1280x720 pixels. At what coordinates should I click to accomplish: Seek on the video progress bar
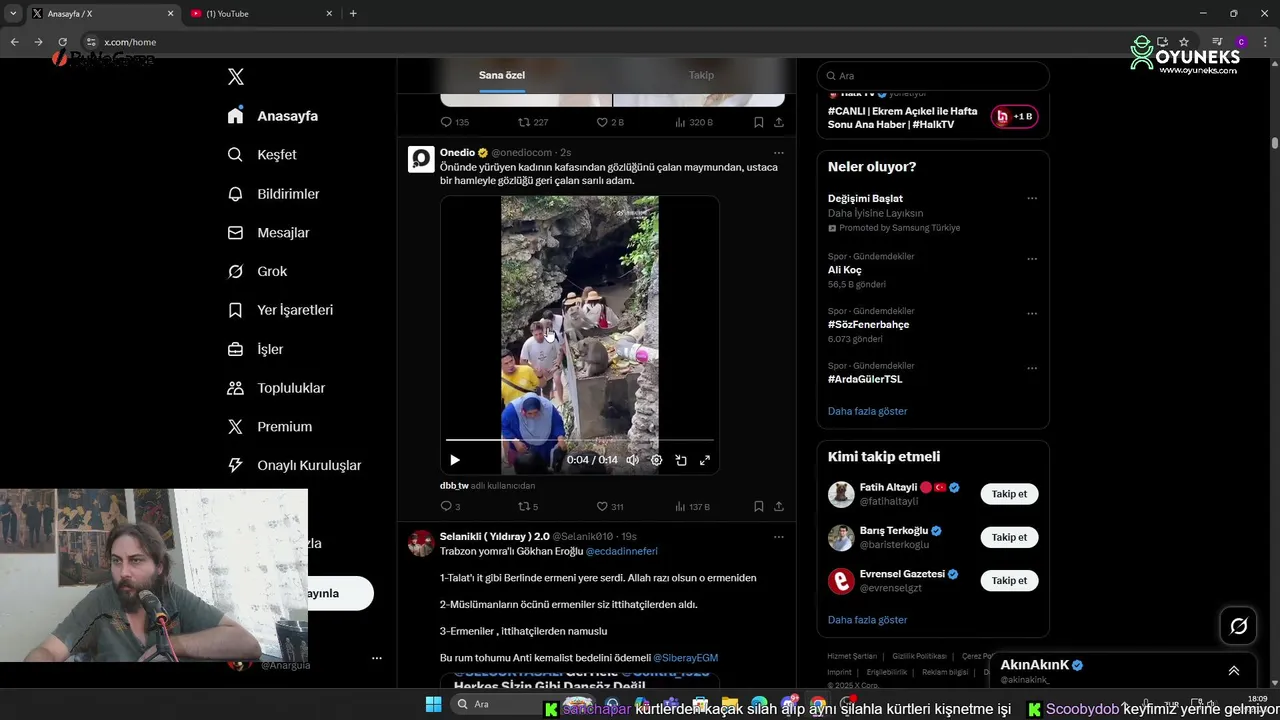coord(580,440)
